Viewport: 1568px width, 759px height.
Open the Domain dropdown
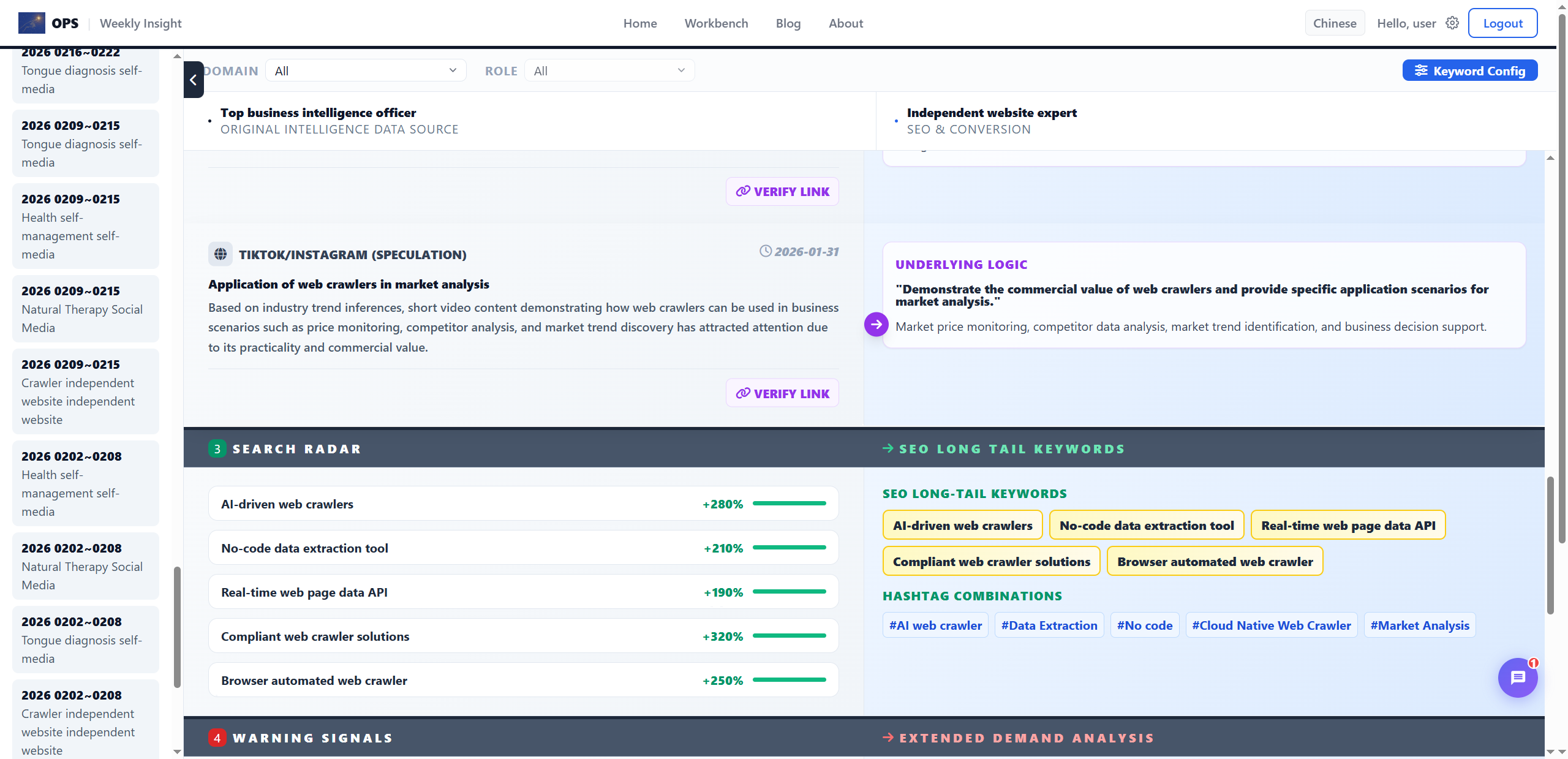pyautogui.click(x=366, y=71)
